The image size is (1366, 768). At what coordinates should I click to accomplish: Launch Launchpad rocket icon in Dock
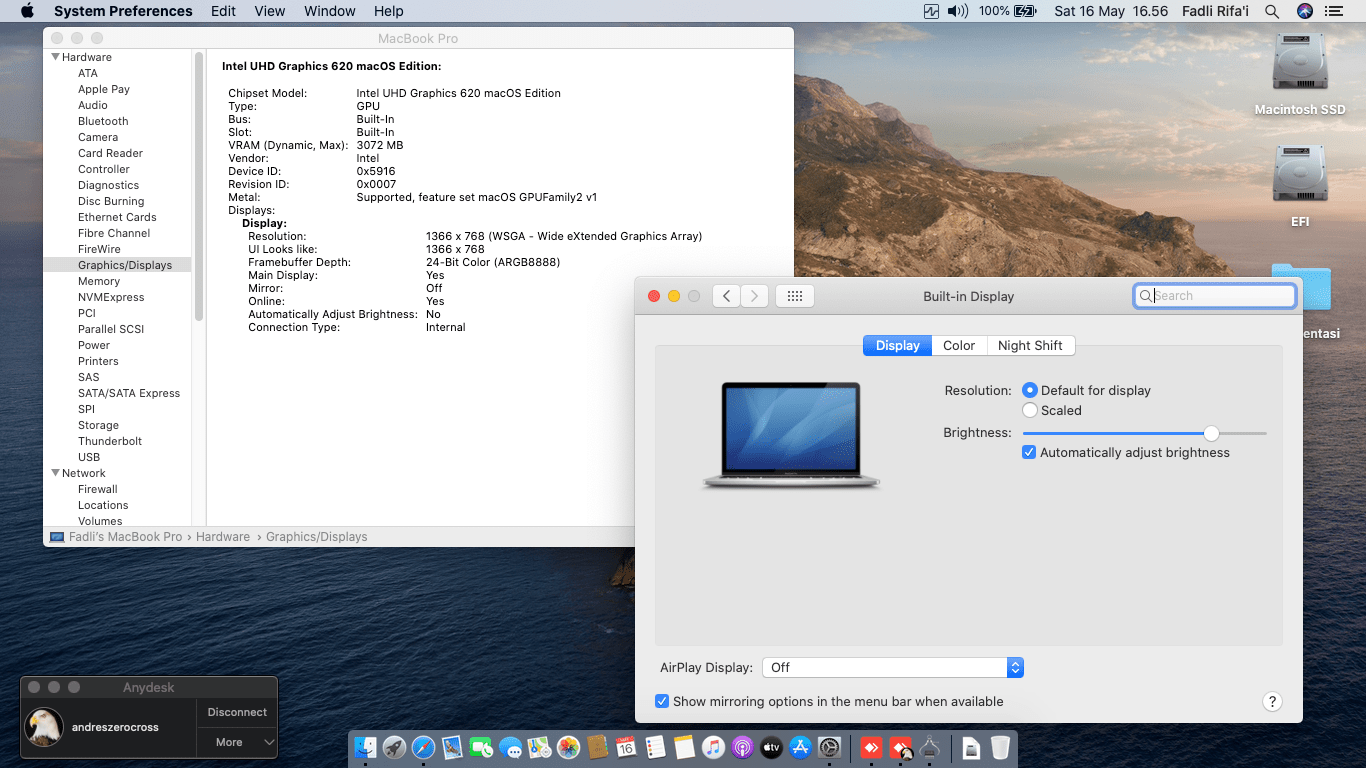[394, 747]
